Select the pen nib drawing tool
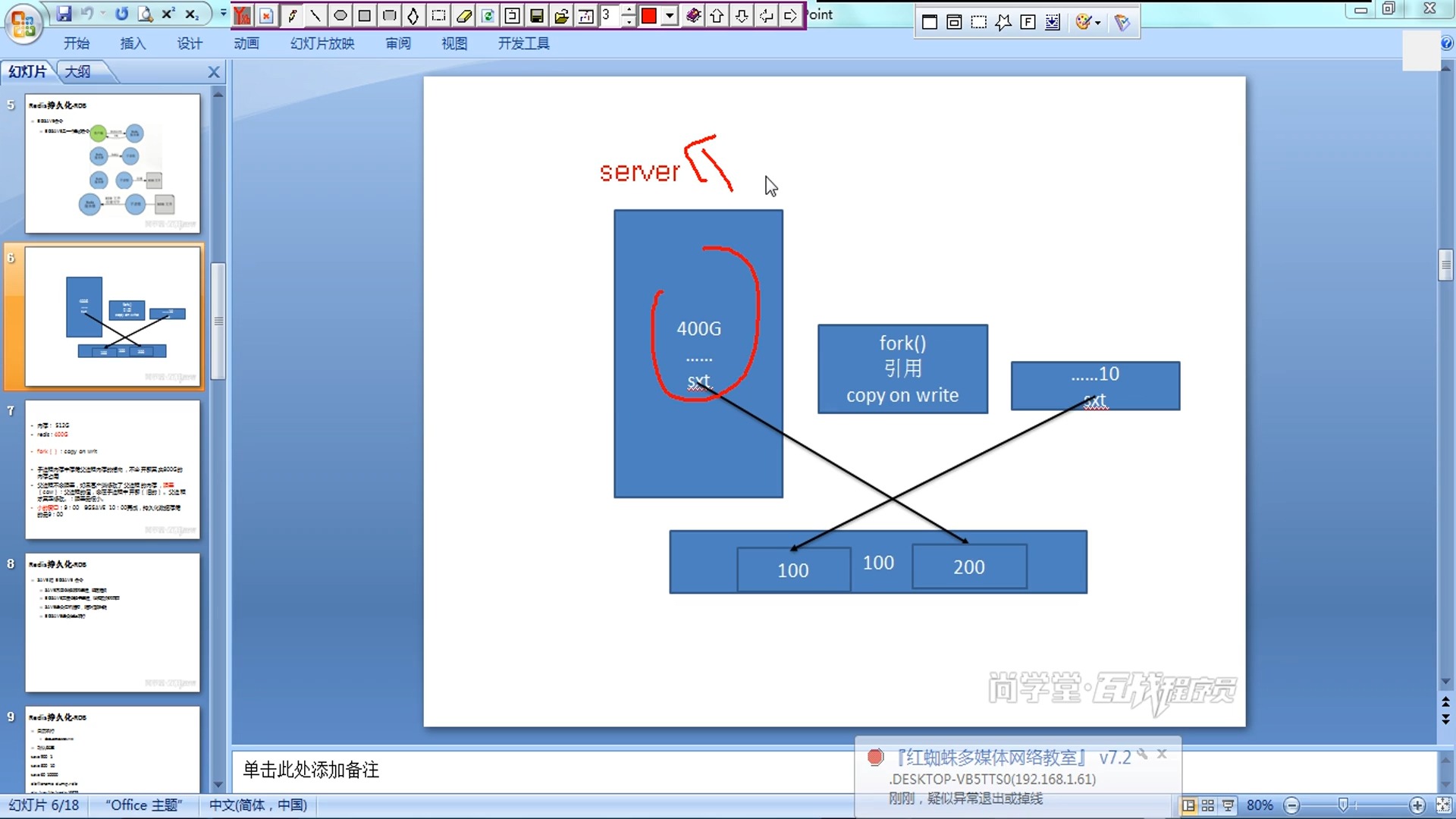The width and height of the screenshot is (1456, 819). pos(413,16)
